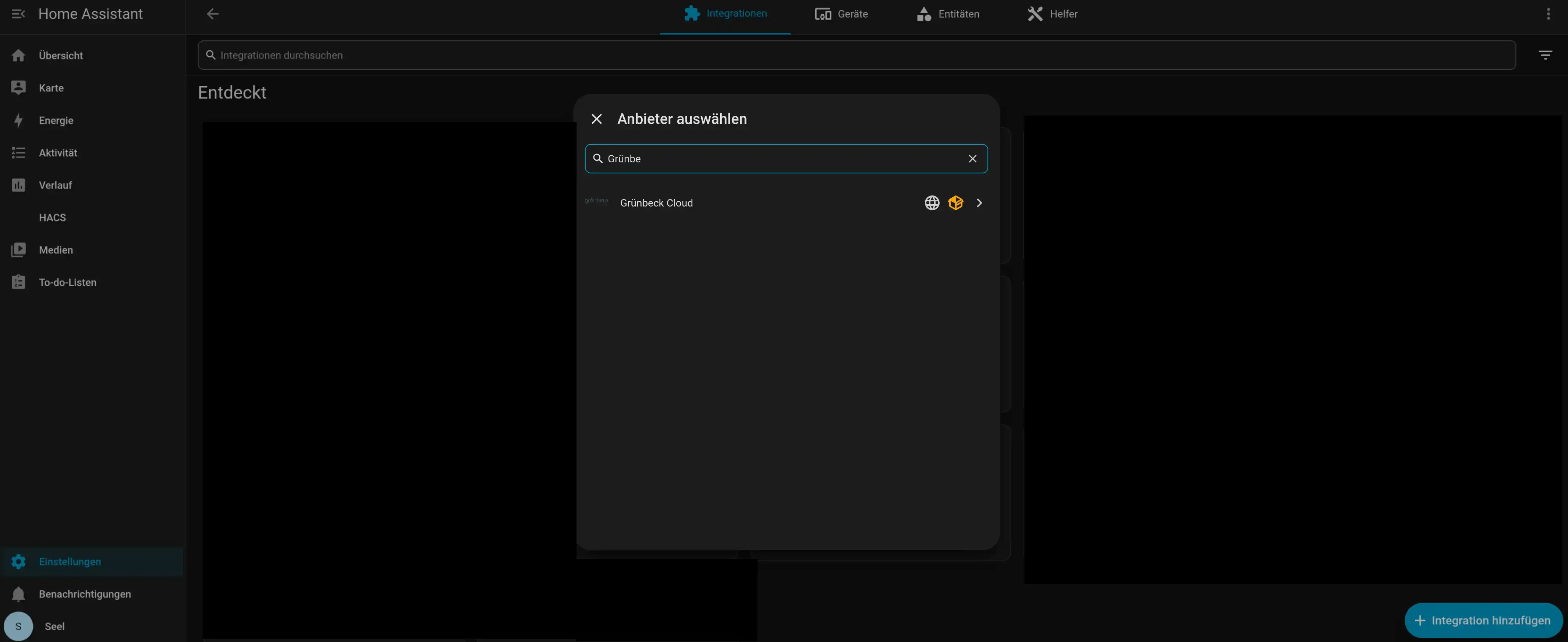Show Benachrichtigungen notifications
The width and height of the screenshot is (1568, 642).
pos(92,594)
